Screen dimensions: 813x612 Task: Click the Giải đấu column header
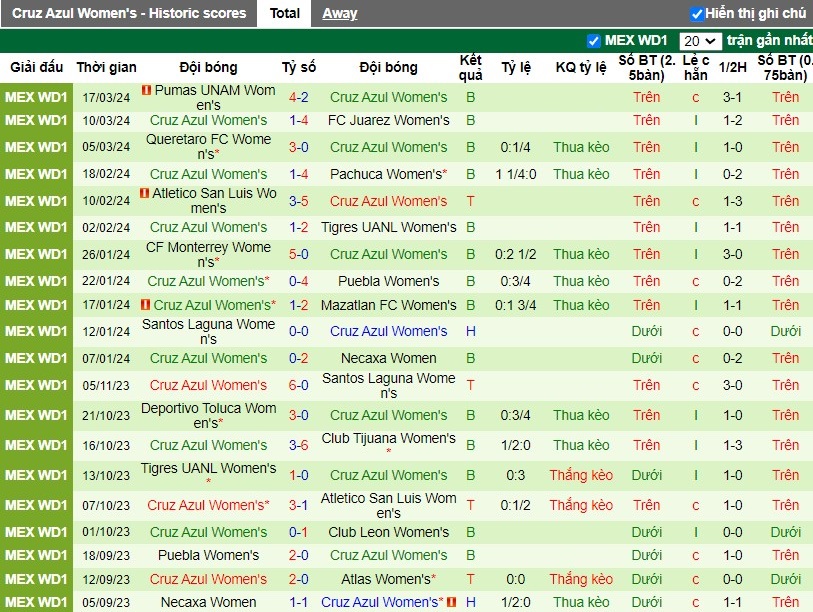click(x=37, y=67)
